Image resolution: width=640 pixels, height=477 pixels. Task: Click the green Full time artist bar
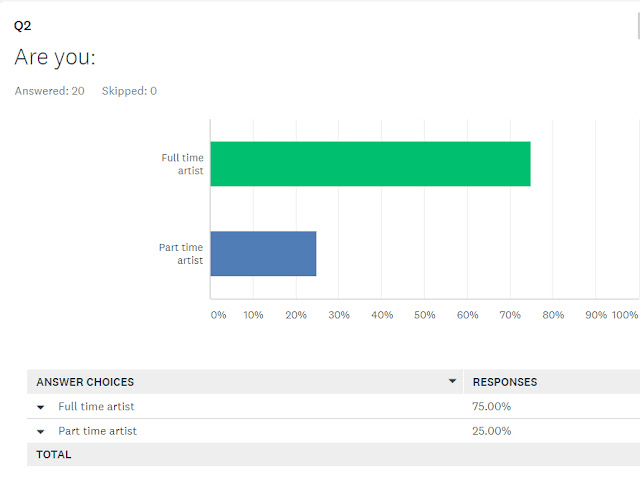point(371,164)
